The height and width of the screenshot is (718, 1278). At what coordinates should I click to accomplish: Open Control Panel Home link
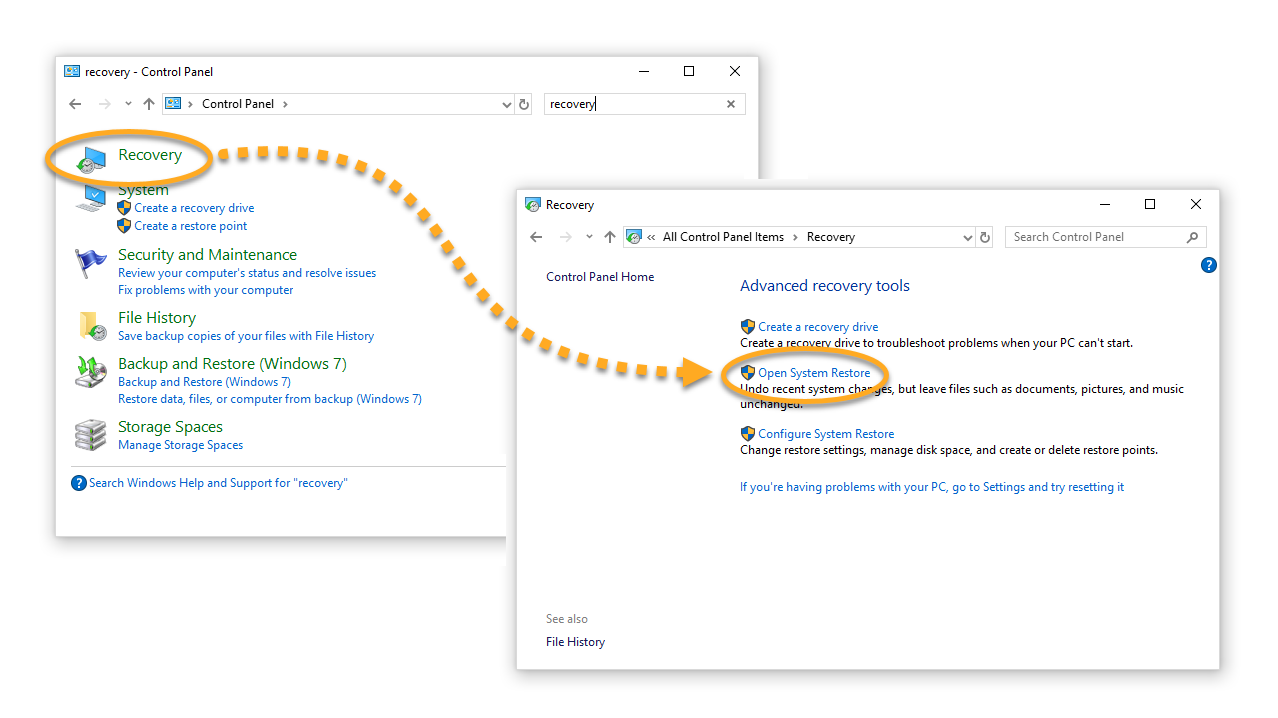pyautogui.click(x=600, y=277)
